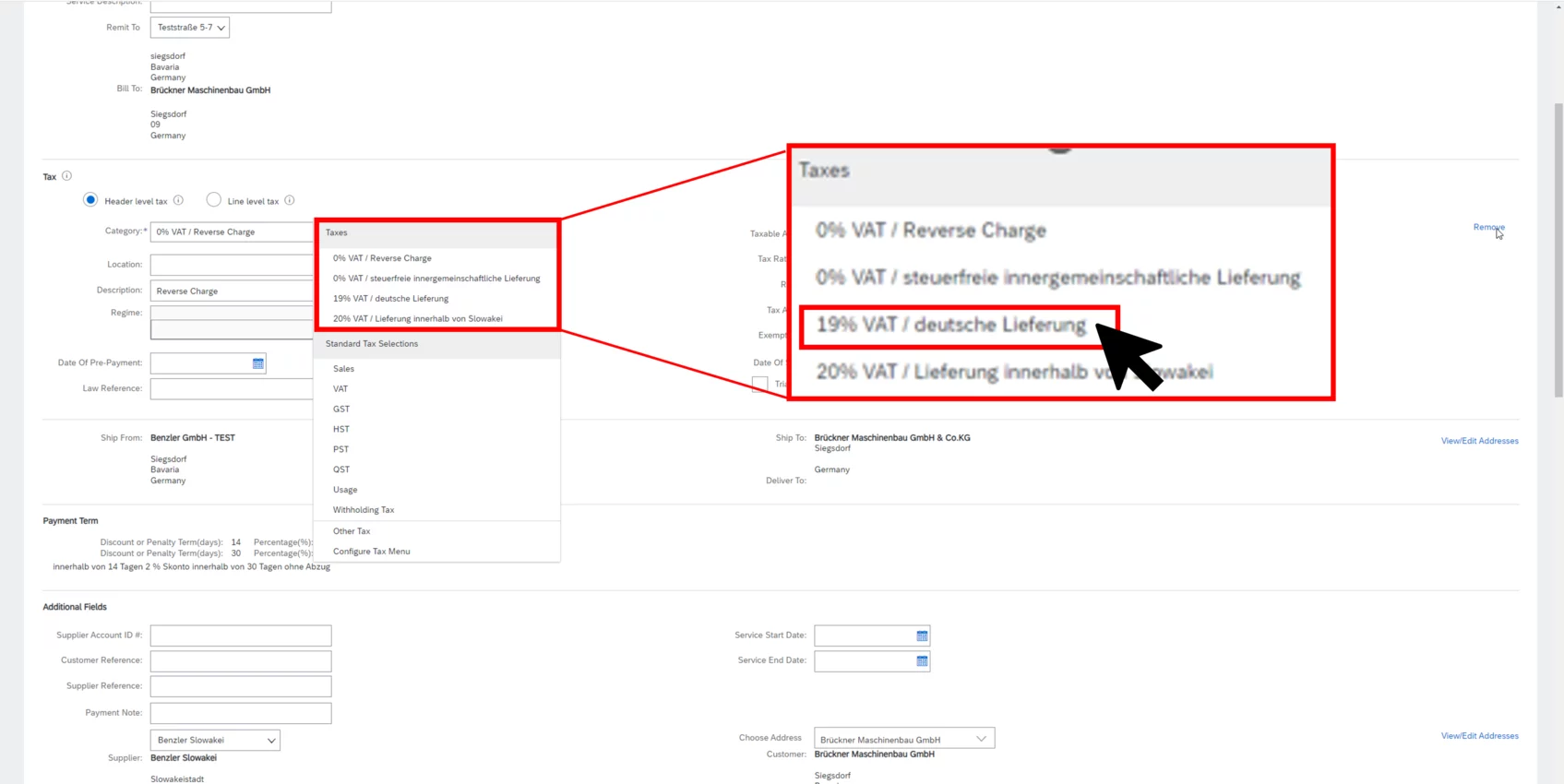The image size is (1564, 784).
Task: Select VAT from Standard Tax Selections
Action: (340, 389)
